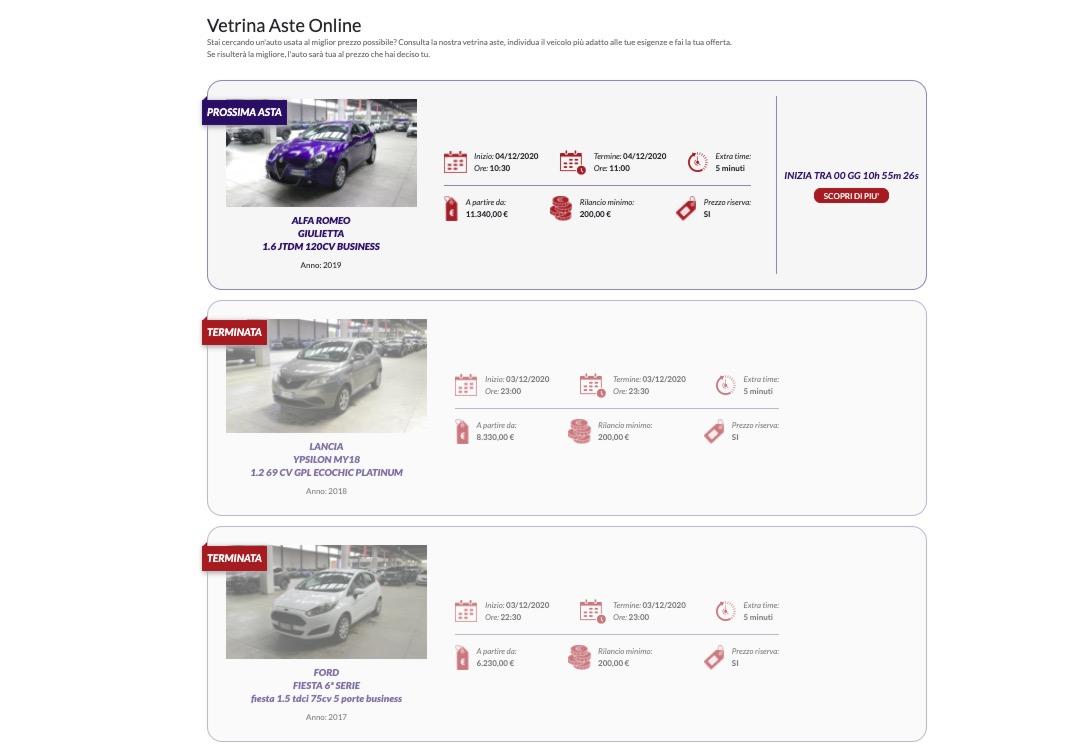The height and width of the screenshot is (748, 1070).
Task: Click the extra time clock icon for Ford Fiesta
Action: (725, 611)
